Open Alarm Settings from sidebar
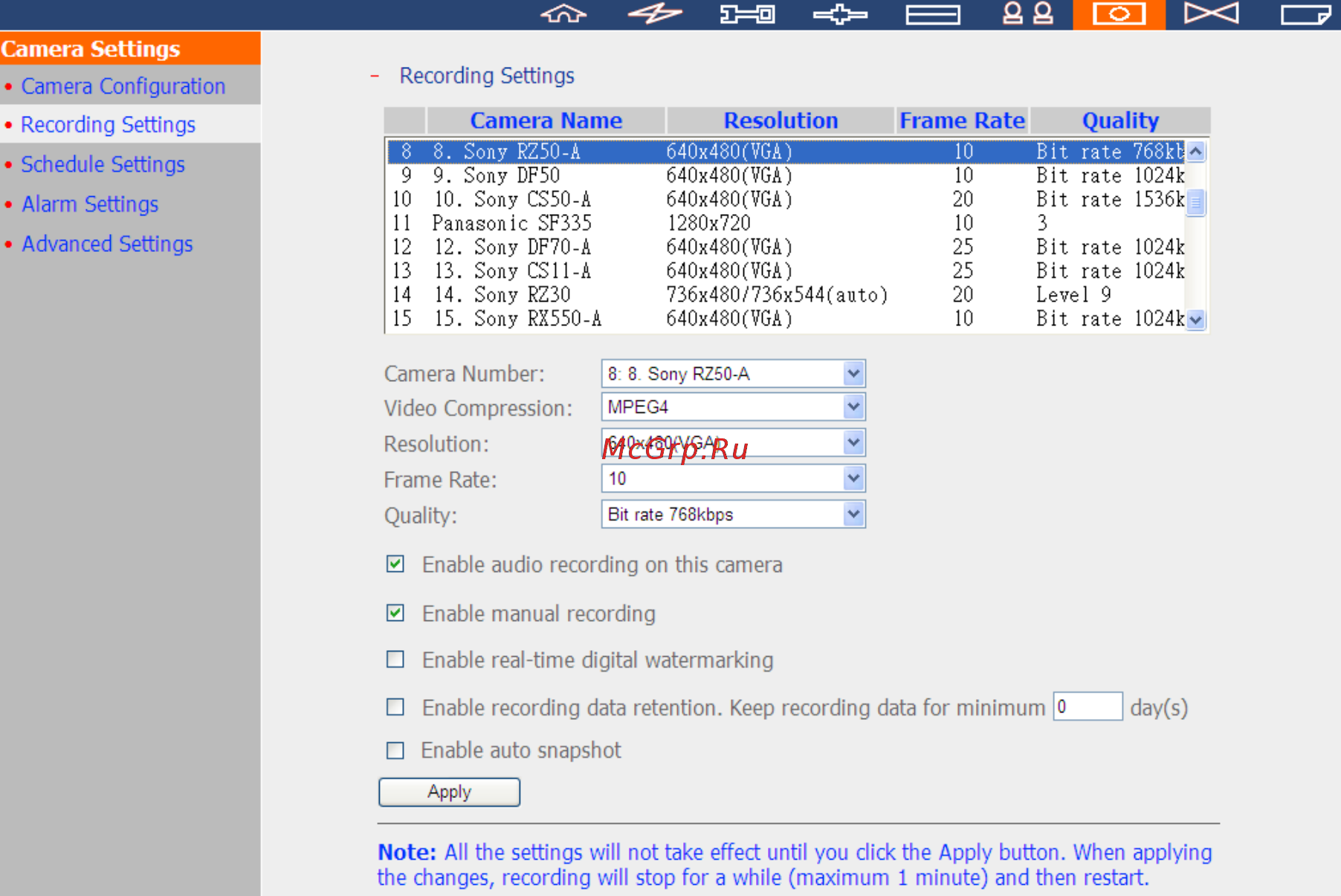 tap(90, 204)
